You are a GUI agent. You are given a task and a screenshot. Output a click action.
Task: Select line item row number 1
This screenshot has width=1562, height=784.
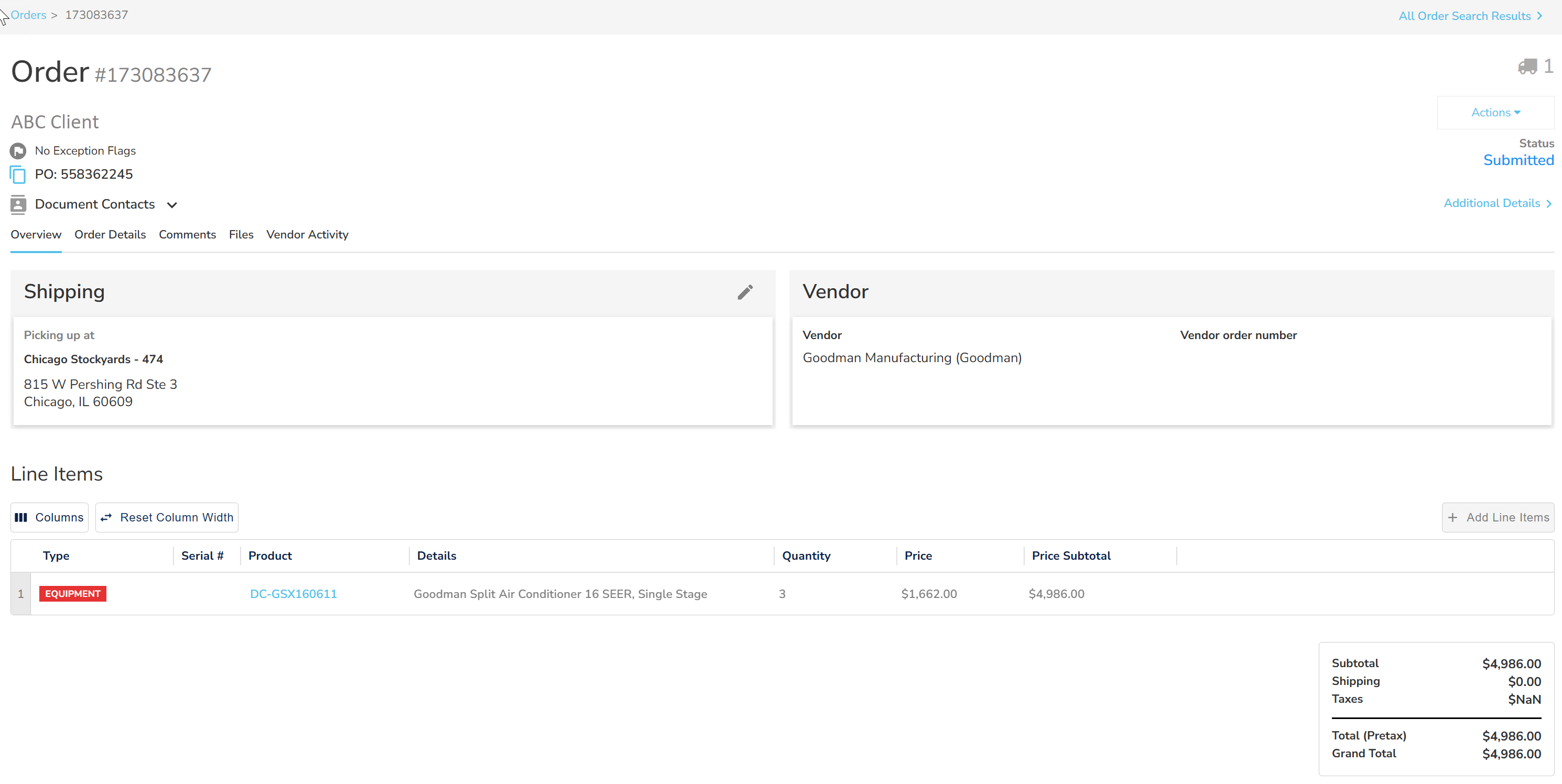pos(20,594)
